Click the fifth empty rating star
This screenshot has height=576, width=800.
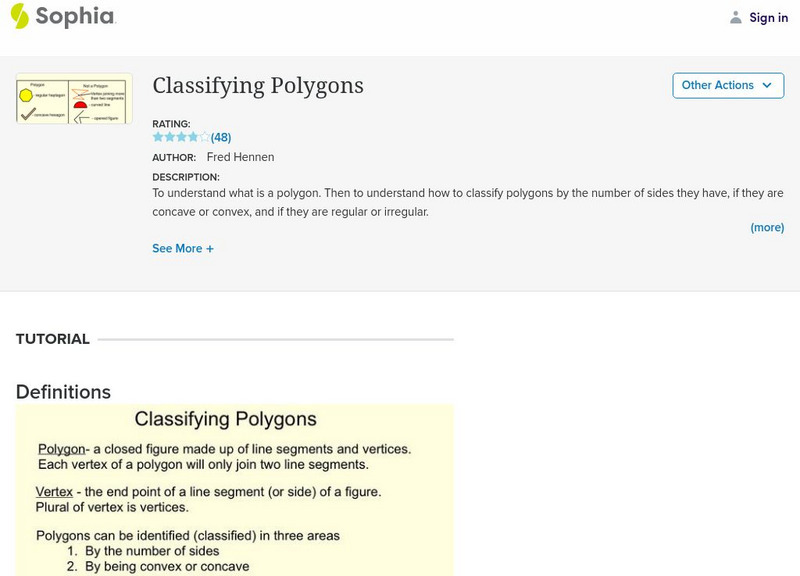204,137
